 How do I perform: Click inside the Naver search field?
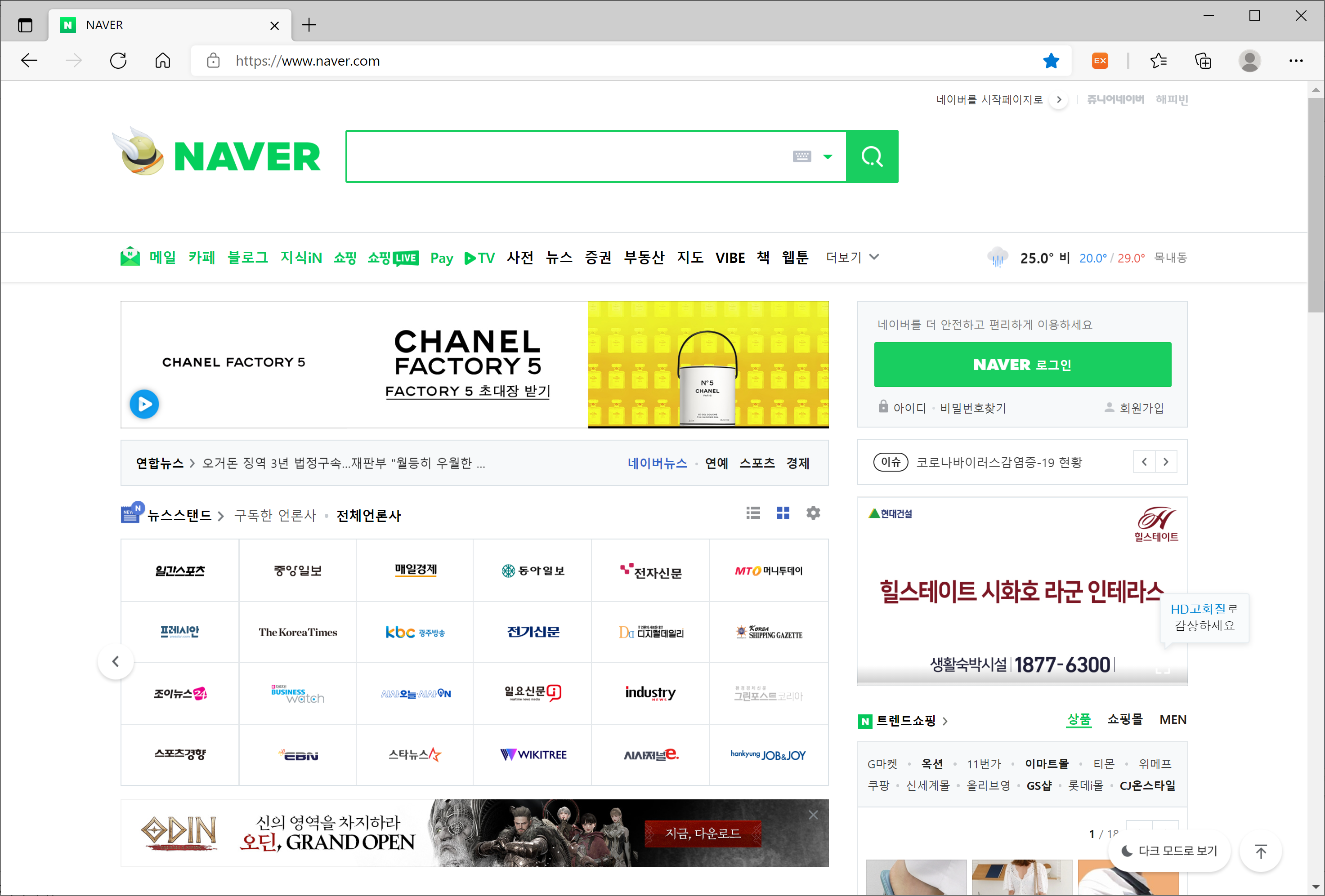(x=564, y=157)
